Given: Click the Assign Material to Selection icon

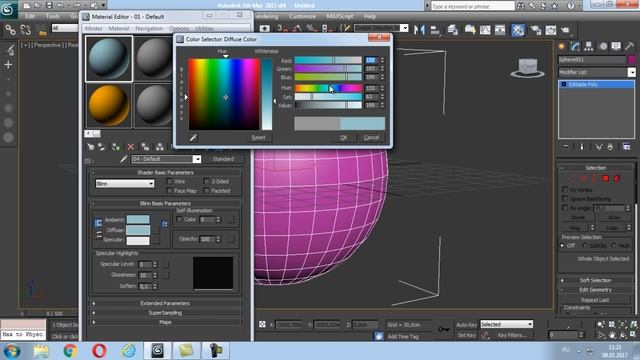Looking at the screenshot, I should point(116,147).
